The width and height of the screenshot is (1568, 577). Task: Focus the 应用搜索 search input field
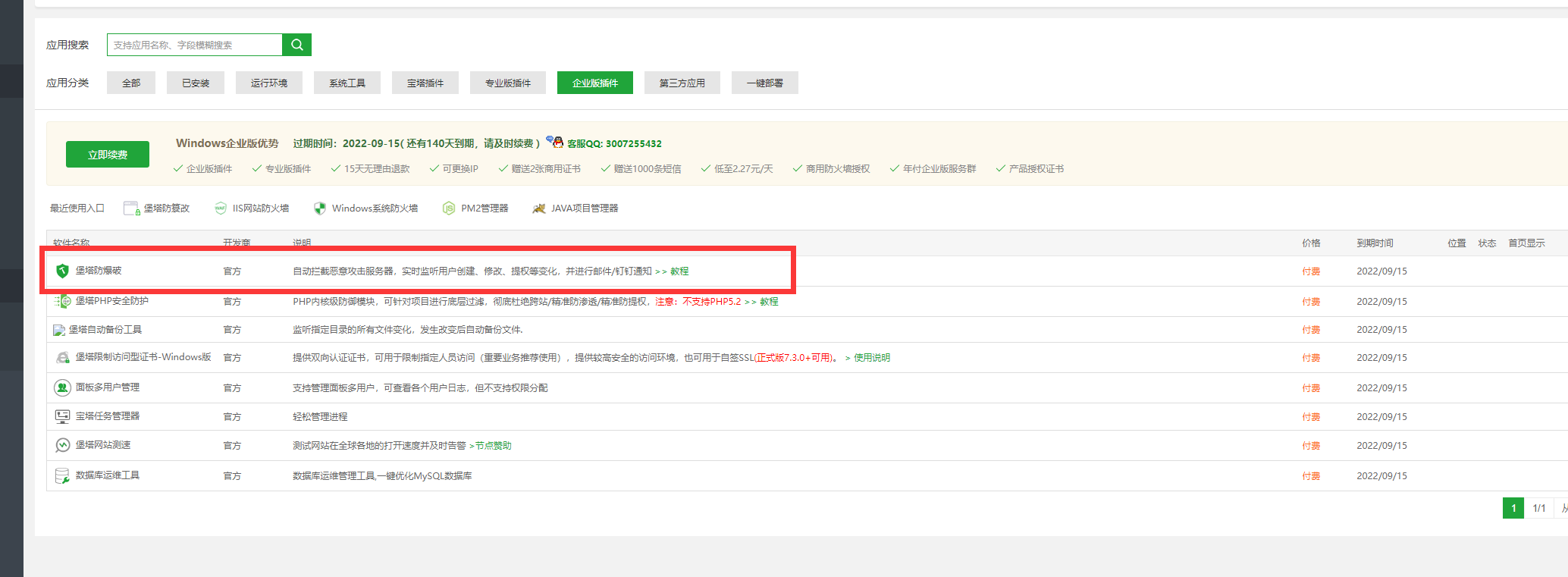pyautogui.click(x=195, y=45)
